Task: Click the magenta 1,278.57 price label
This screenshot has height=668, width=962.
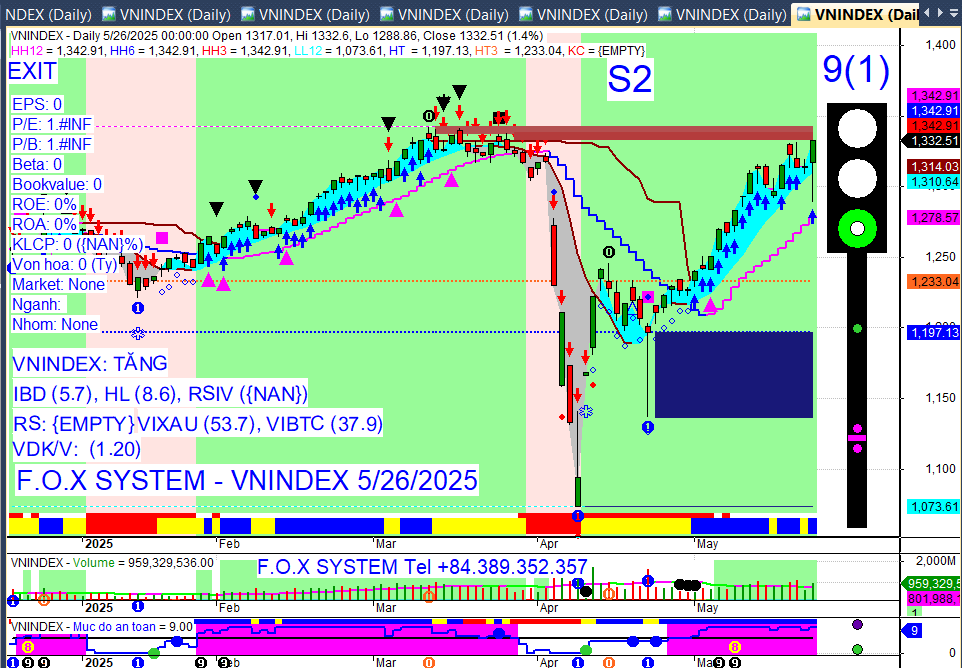Action: point(934,218)
